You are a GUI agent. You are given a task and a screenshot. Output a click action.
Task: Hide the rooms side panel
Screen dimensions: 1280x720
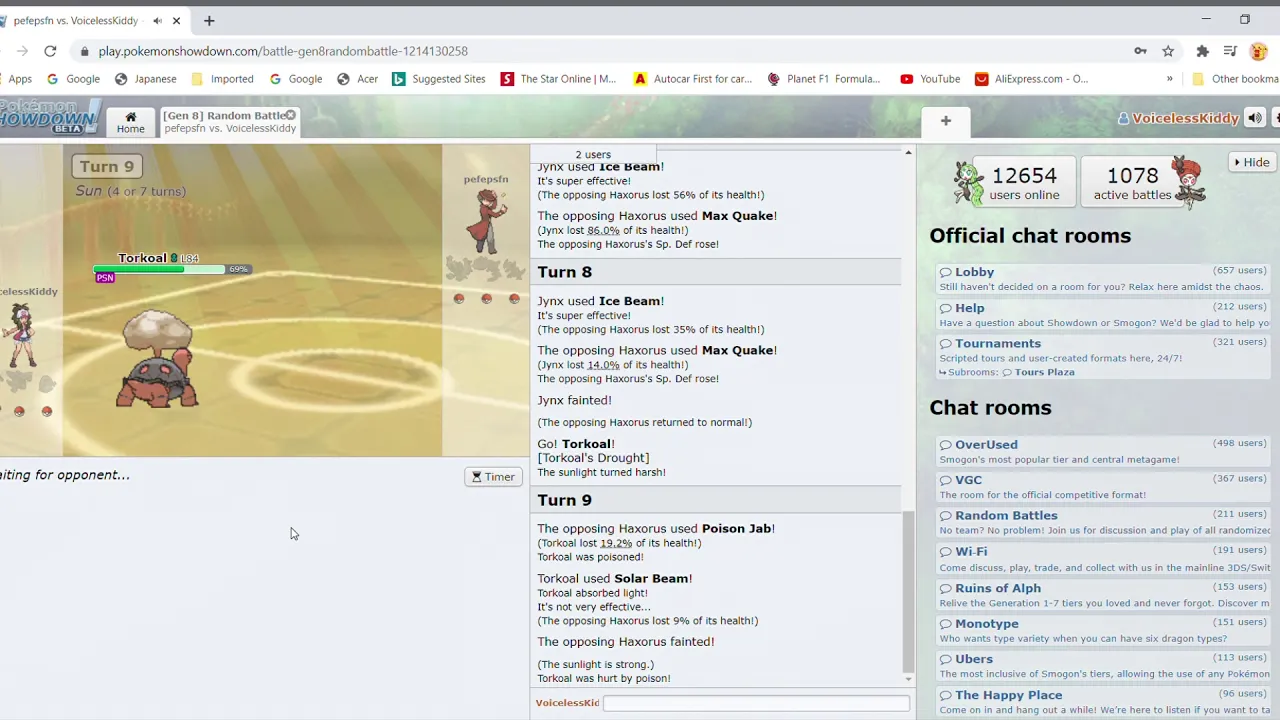(x=1252, y=162)
